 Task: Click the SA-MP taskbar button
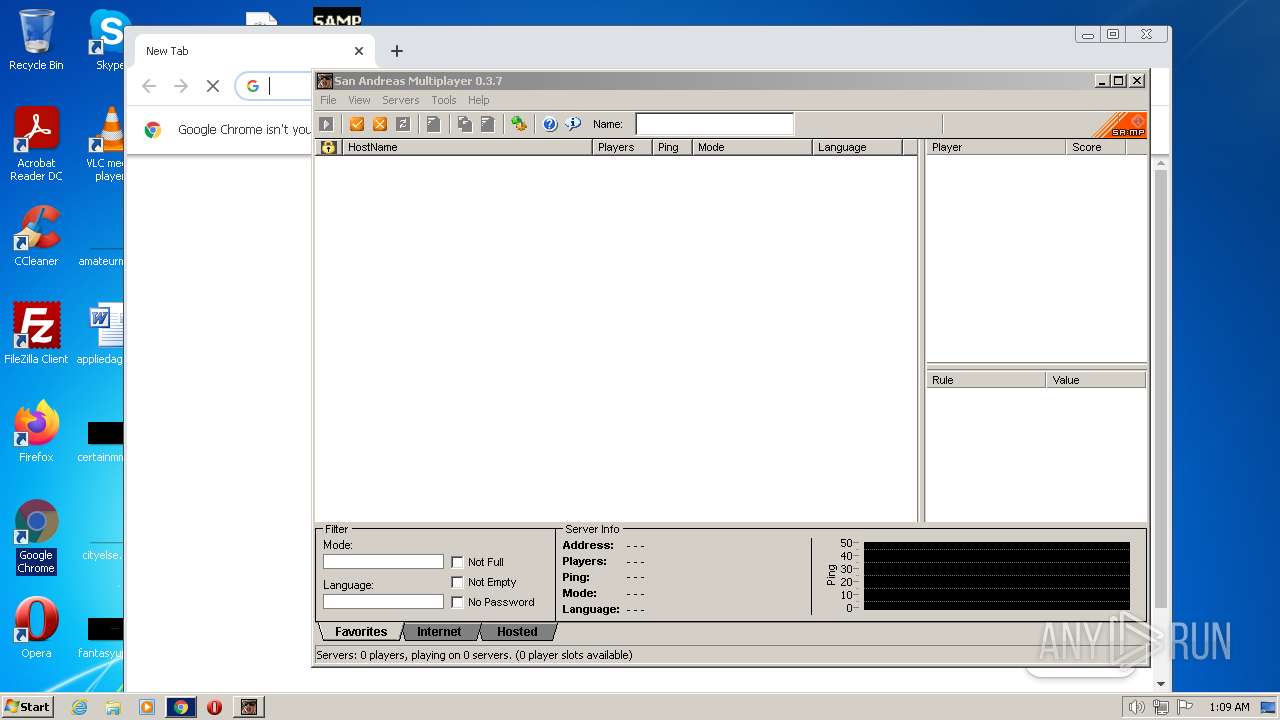[x=249, y=707]
